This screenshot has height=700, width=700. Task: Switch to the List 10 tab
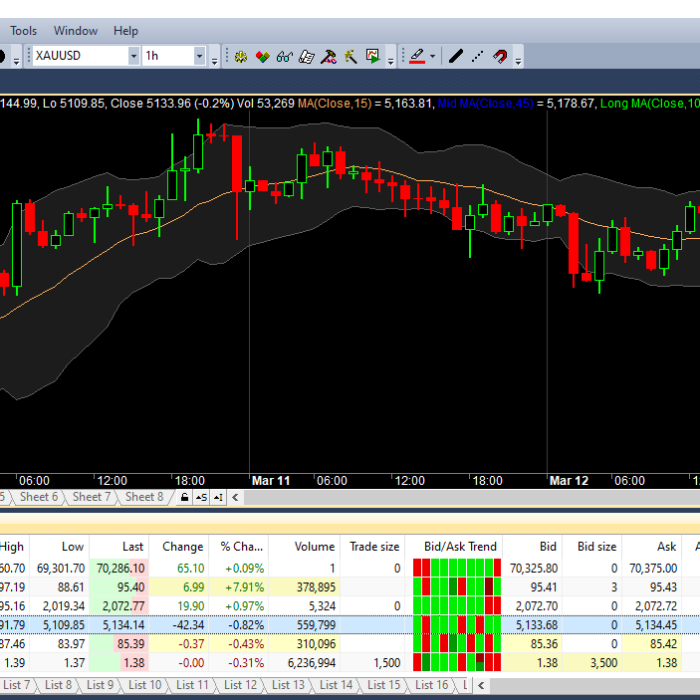coord(145,685)
